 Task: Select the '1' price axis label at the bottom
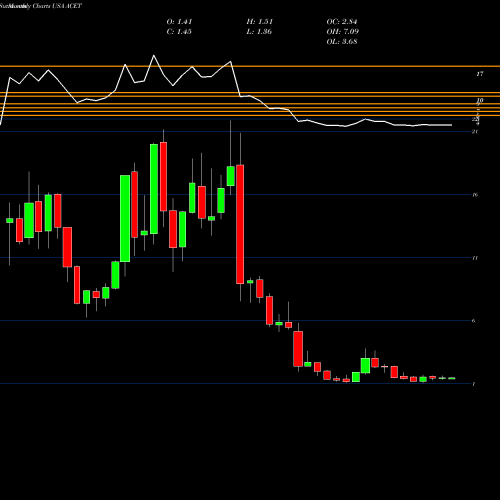point(474,384)
